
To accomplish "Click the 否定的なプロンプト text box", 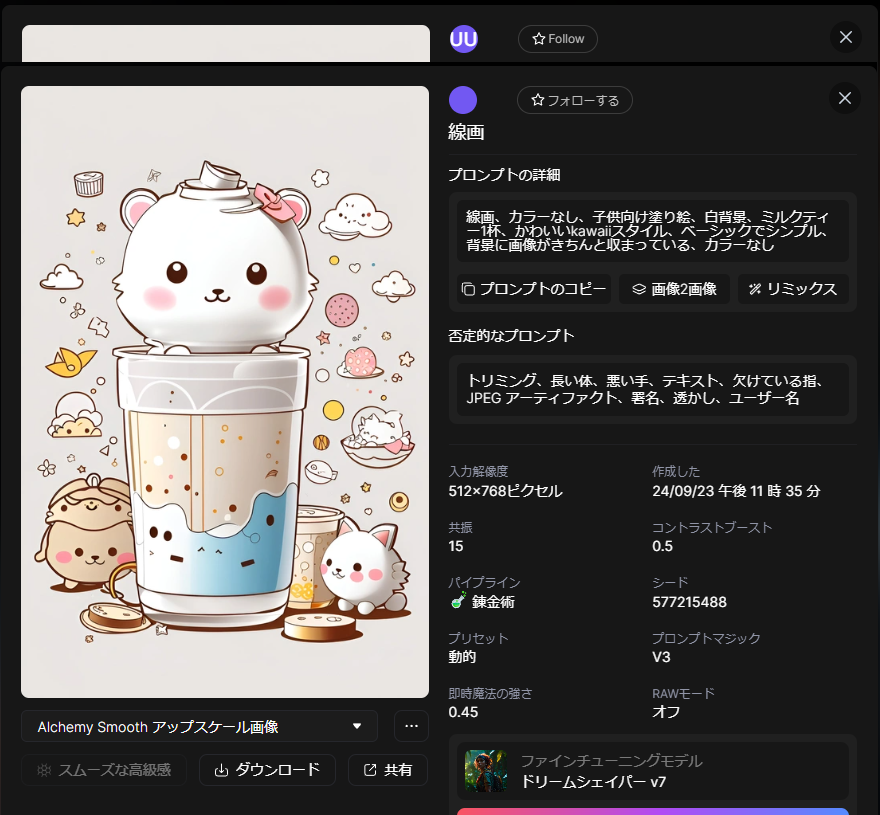I will click(652, 389).
